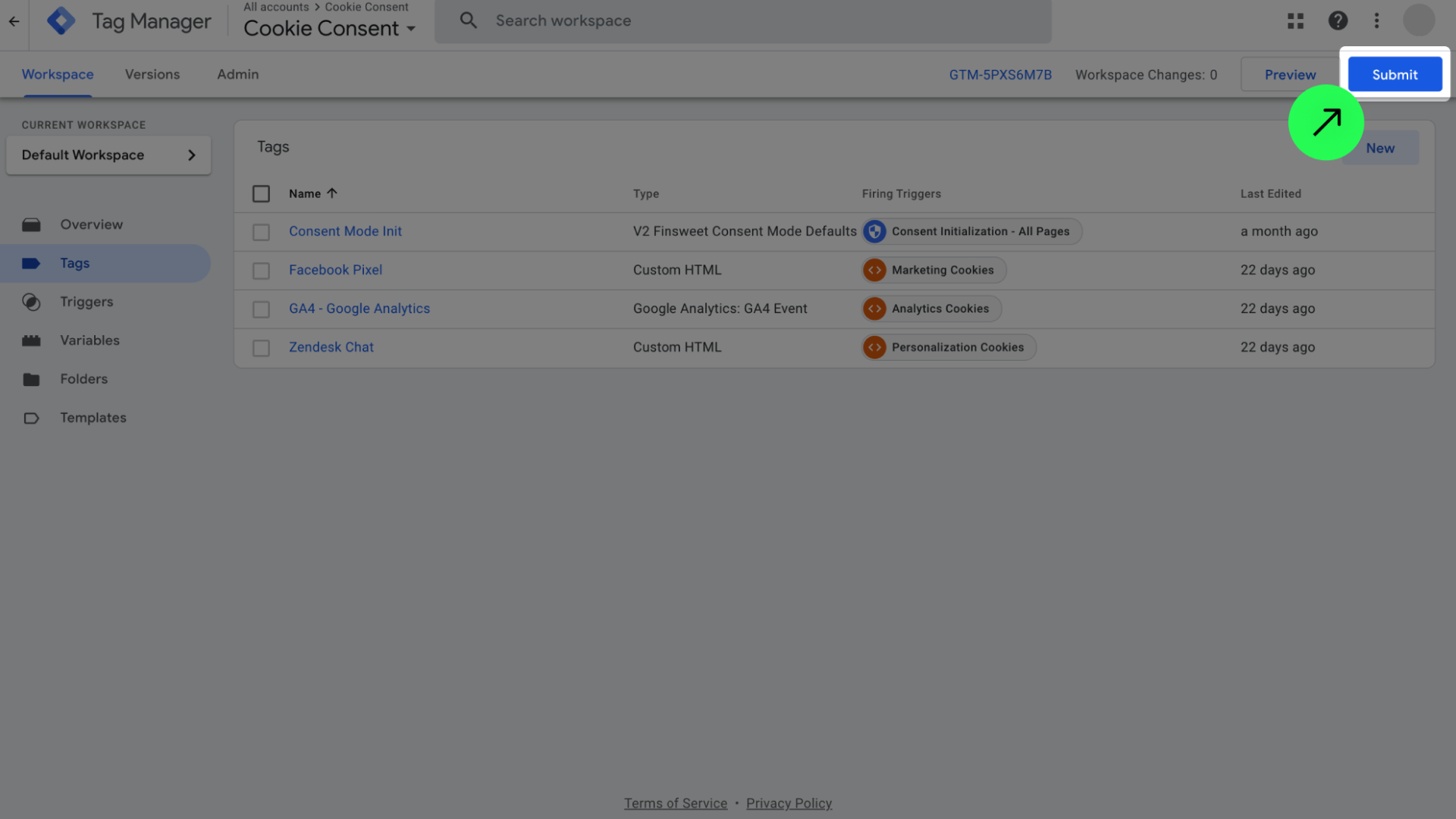Click the Tag Manager logo icon

[61, 20]
